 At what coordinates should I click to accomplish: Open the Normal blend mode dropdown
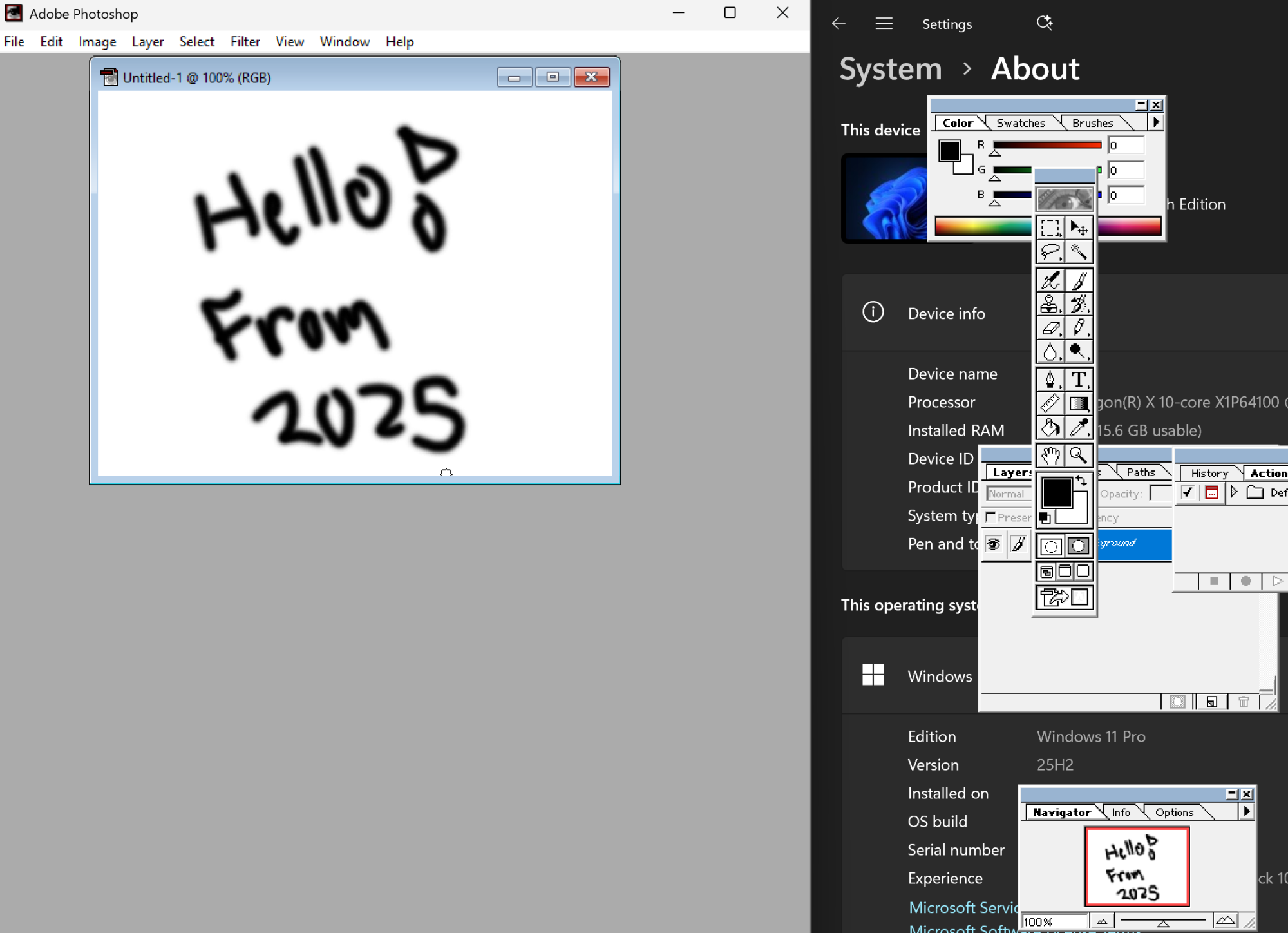[1009, 494]
